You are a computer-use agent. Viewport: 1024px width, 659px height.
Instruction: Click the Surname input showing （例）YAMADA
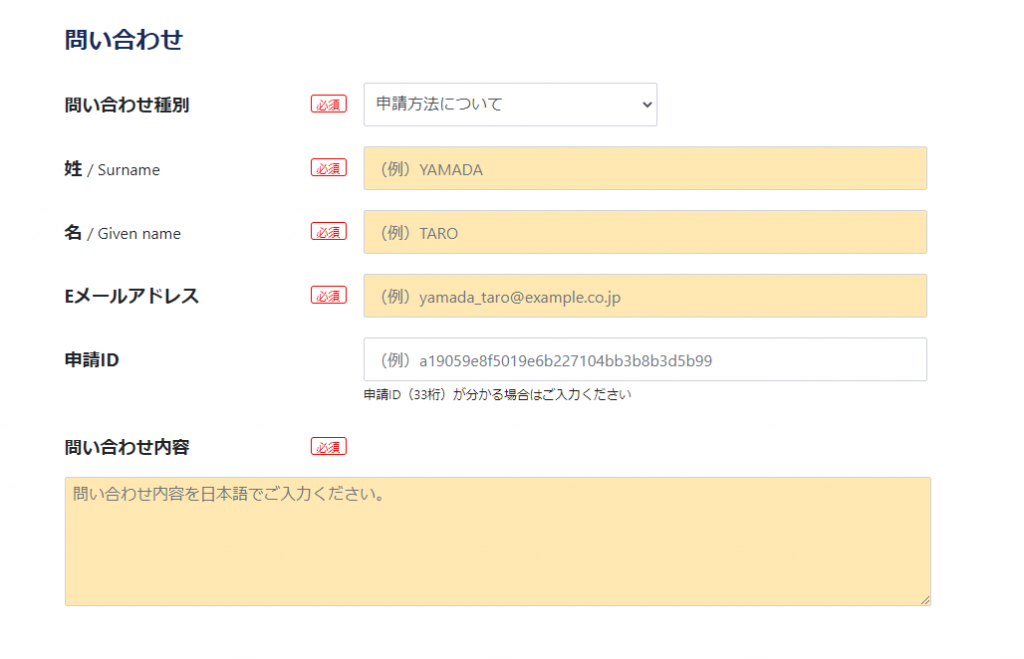tap(645, 168)
